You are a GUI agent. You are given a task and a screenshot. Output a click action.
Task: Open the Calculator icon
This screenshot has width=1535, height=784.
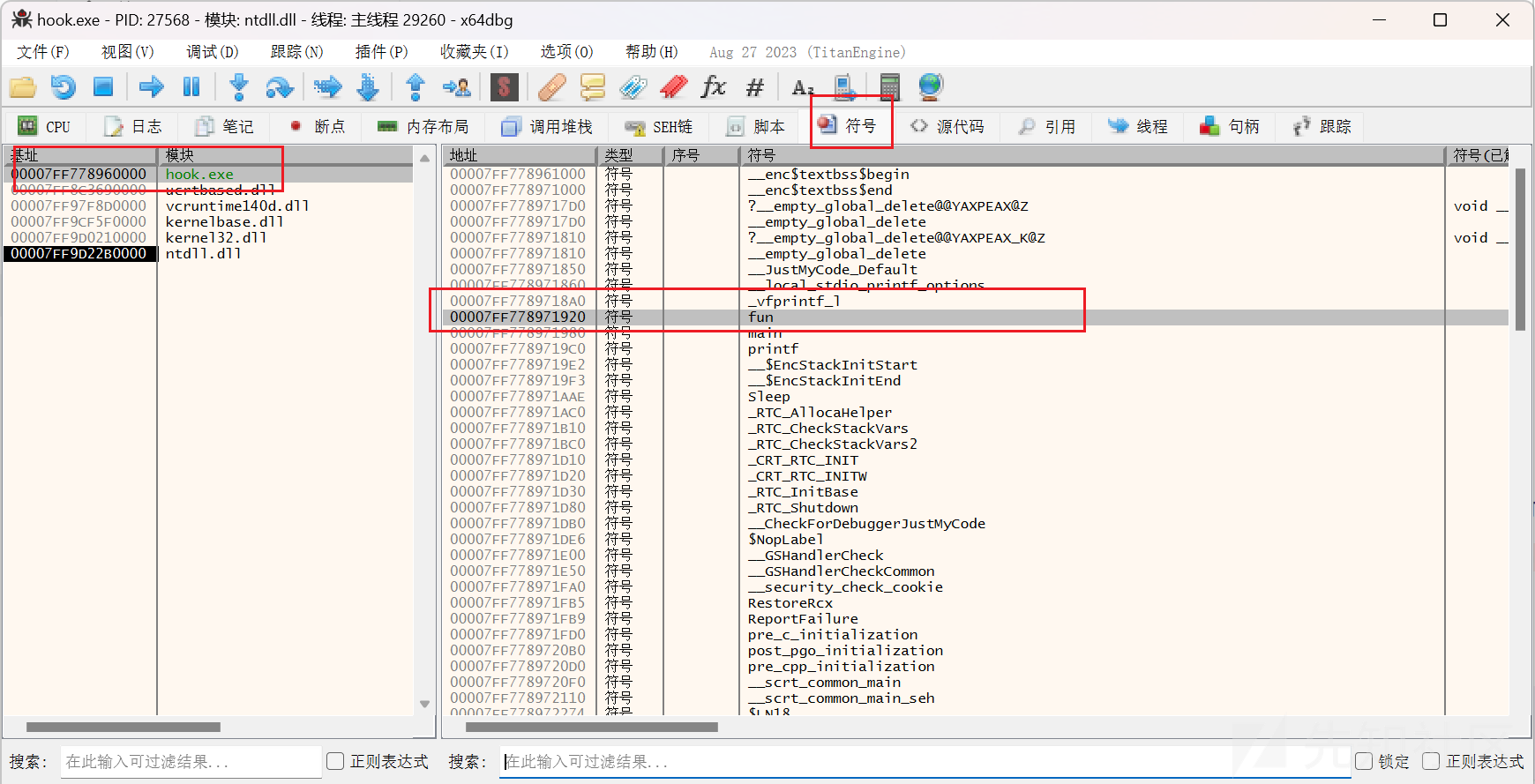[889, 86]
